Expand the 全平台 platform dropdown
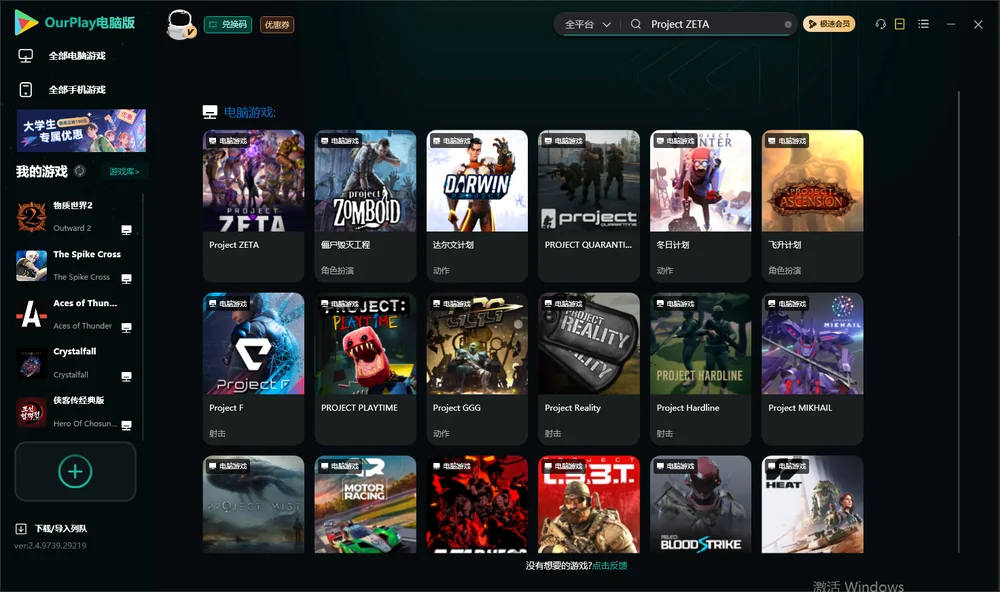The image size is (1000, 592). click(x=587, y=24)
